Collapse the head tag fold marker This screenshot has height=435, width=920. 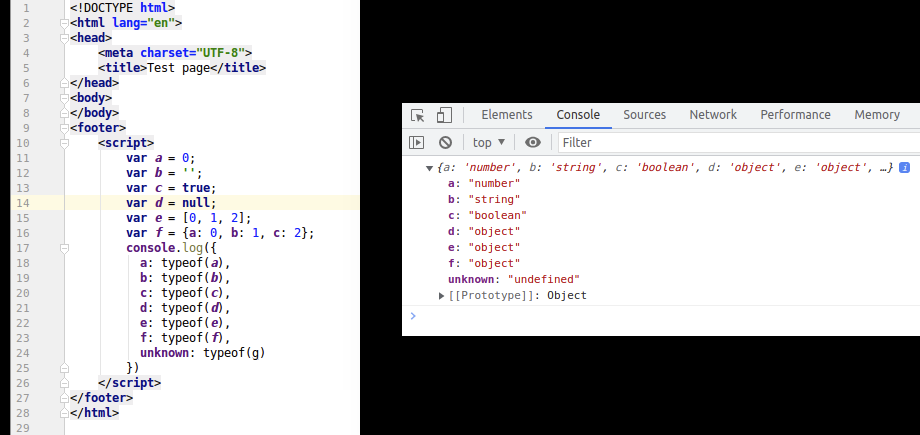pos(65,38)
